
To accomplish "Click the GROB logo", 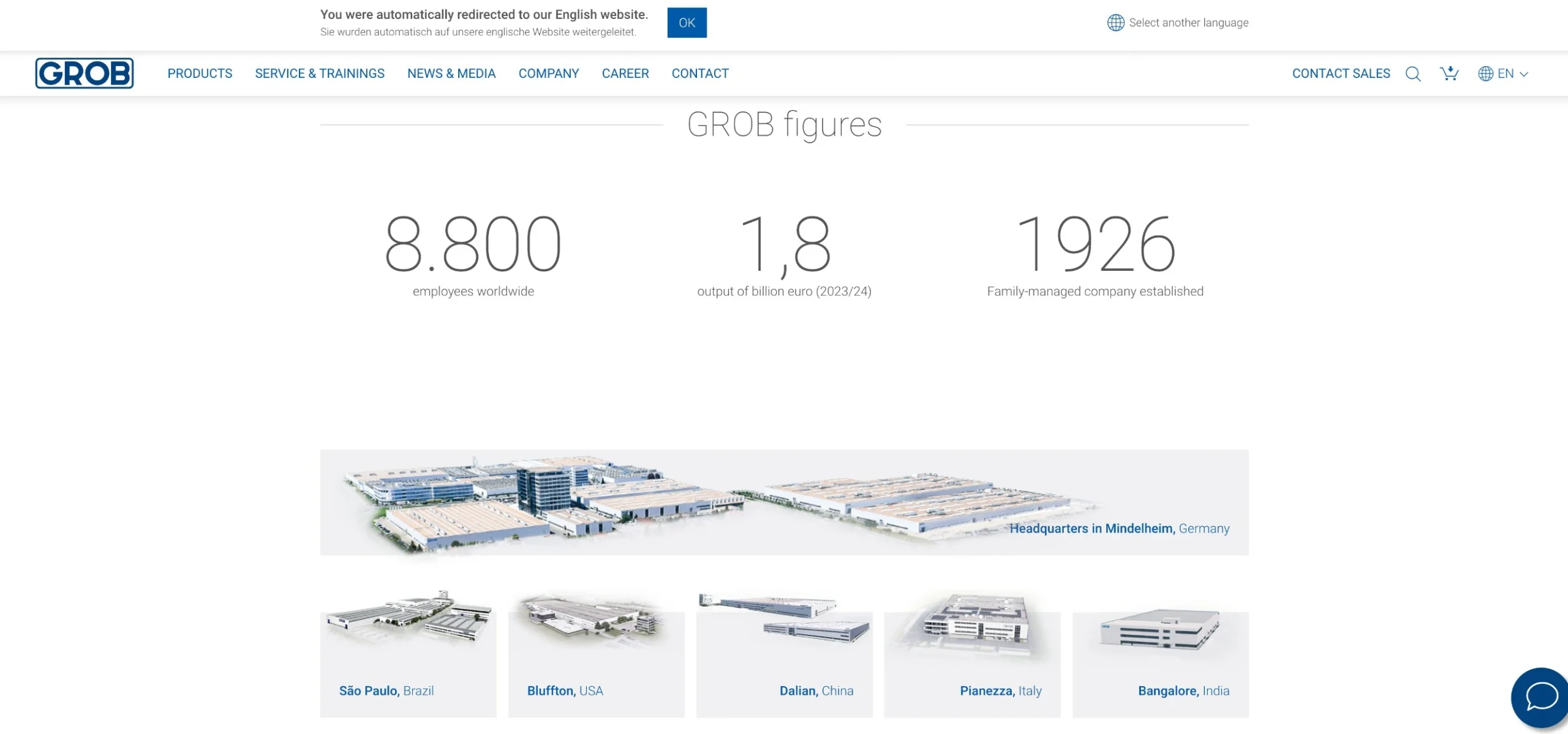I will coord(84,73).
